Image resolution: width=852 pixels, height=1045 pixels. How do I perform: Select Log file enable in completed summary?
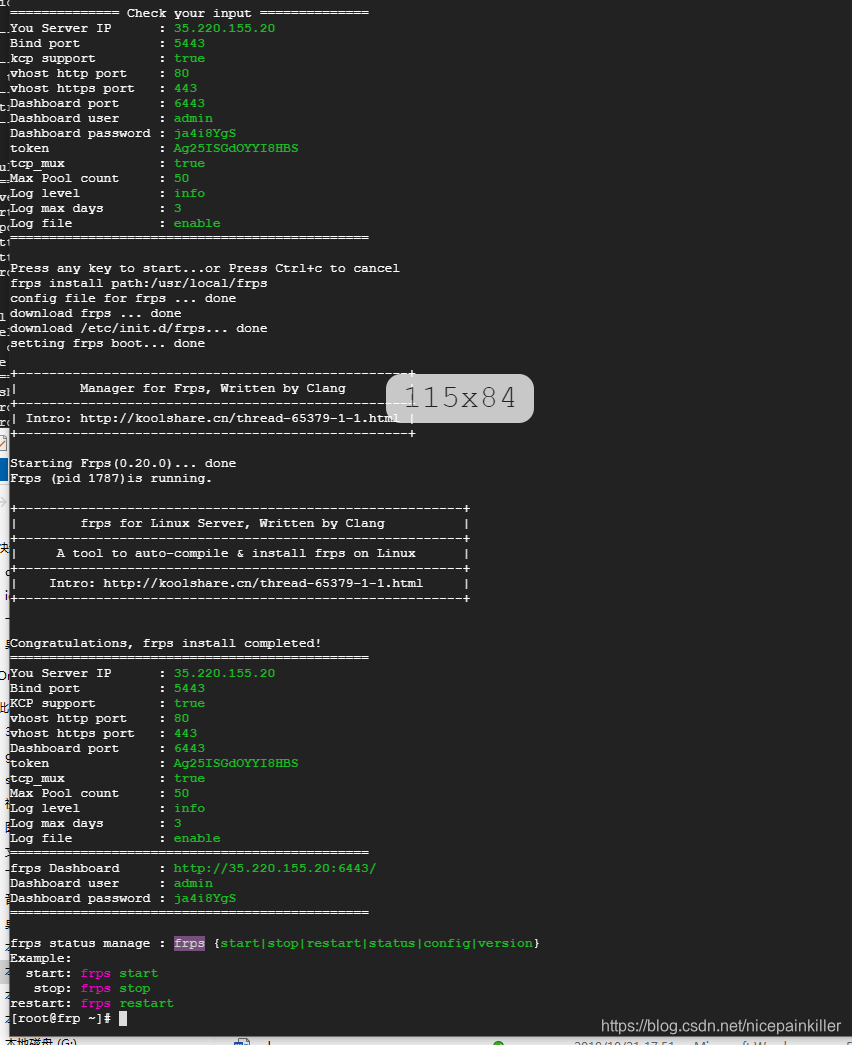197,838
